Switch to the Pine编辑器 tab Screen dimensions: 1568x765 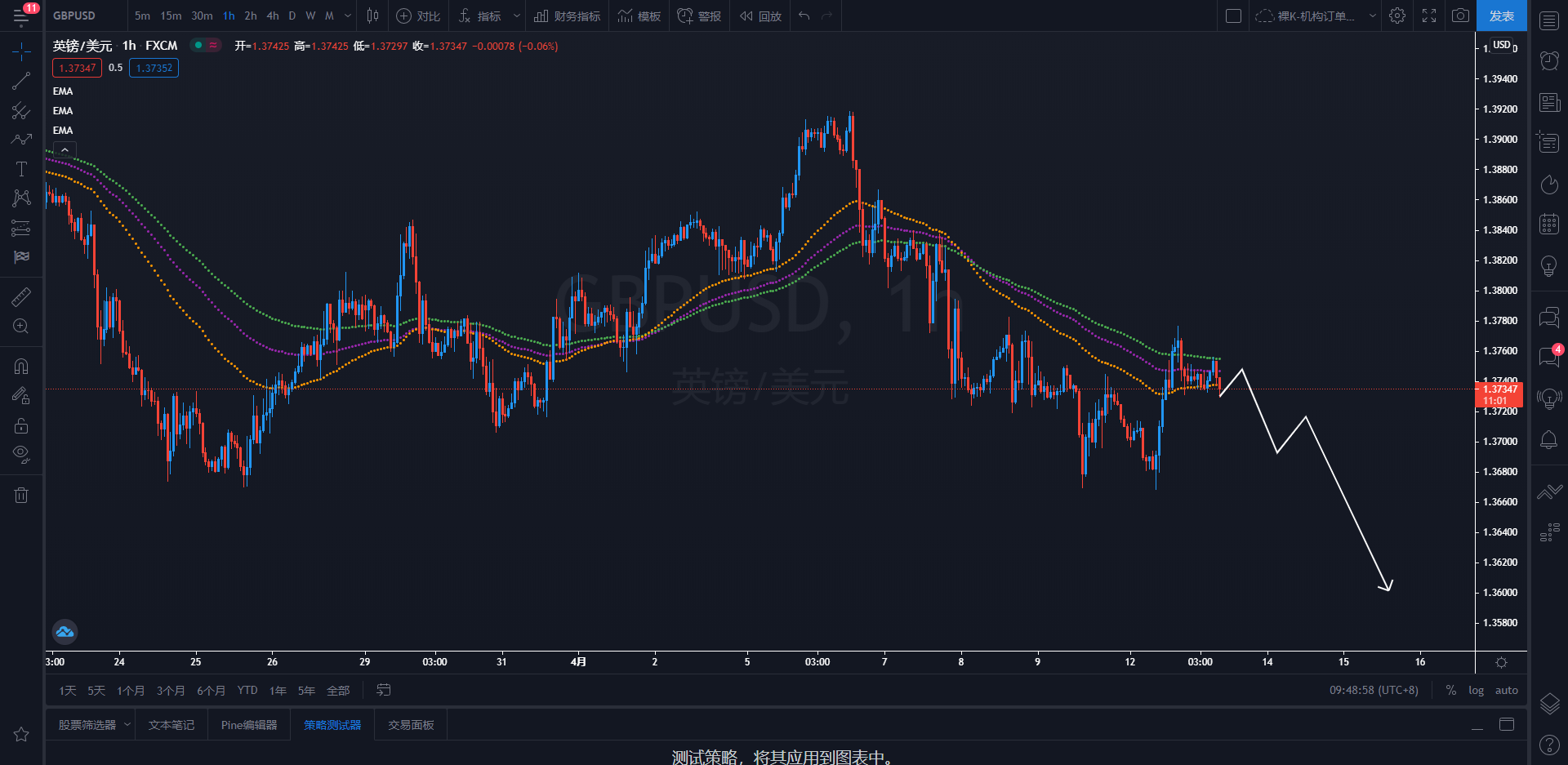tap(249, 725)
